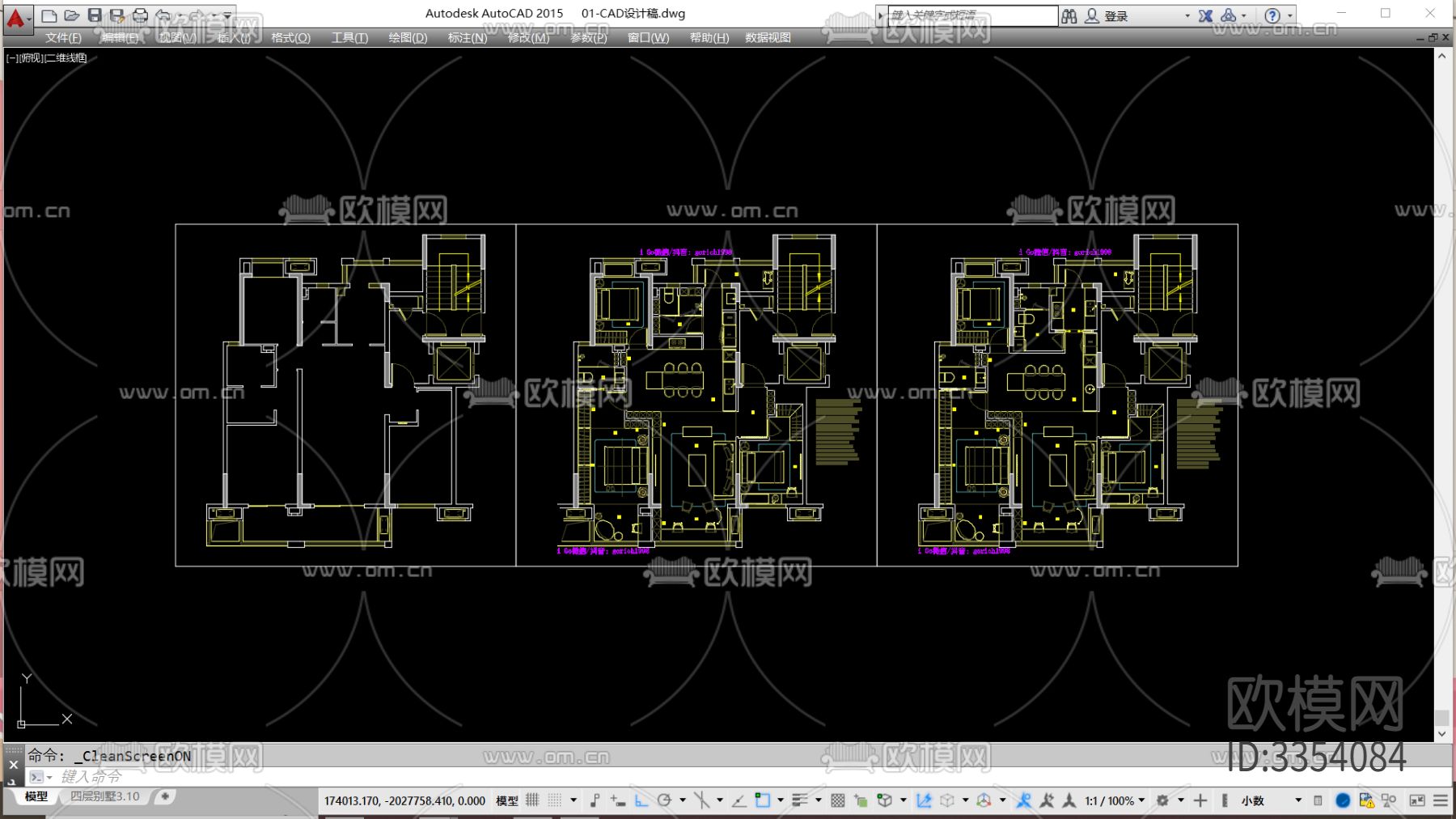1456x819 pixels.
Task: Toggle the grid display in the status bar
Action: (532, 800)
